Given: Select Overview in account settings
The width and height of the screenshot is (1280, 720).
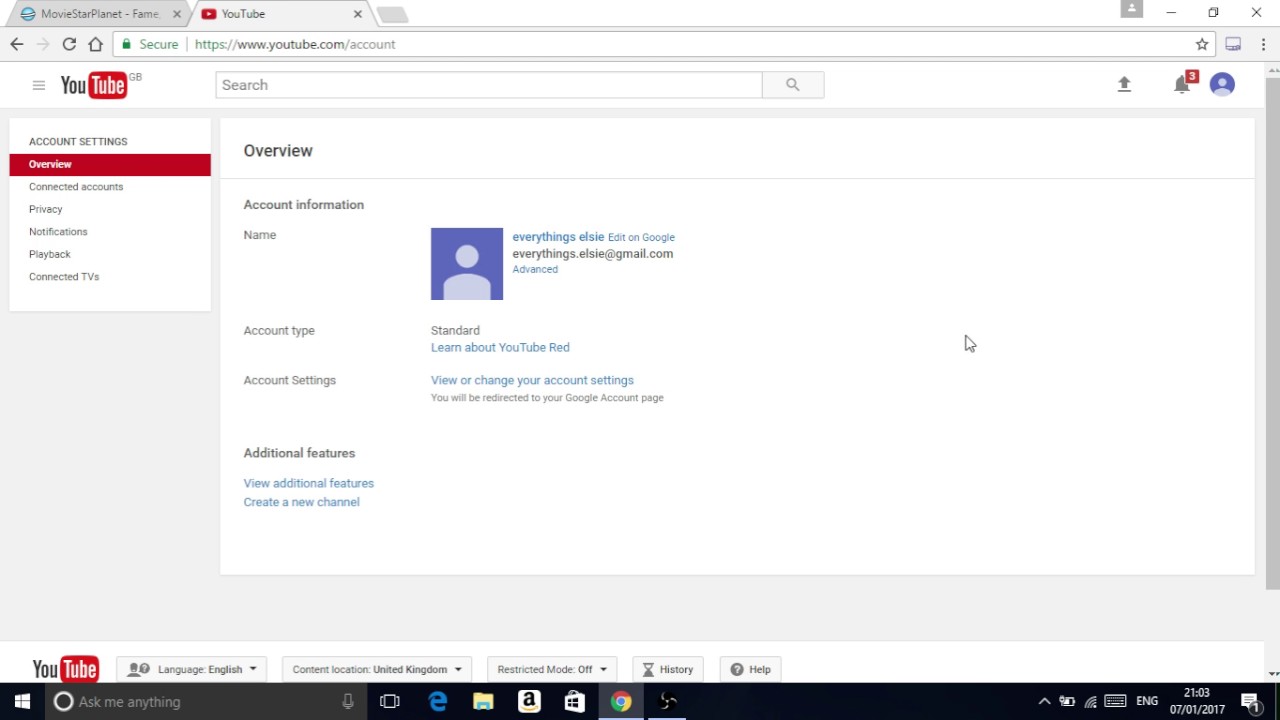Looking at the screenshot, I should click(110, 164).
